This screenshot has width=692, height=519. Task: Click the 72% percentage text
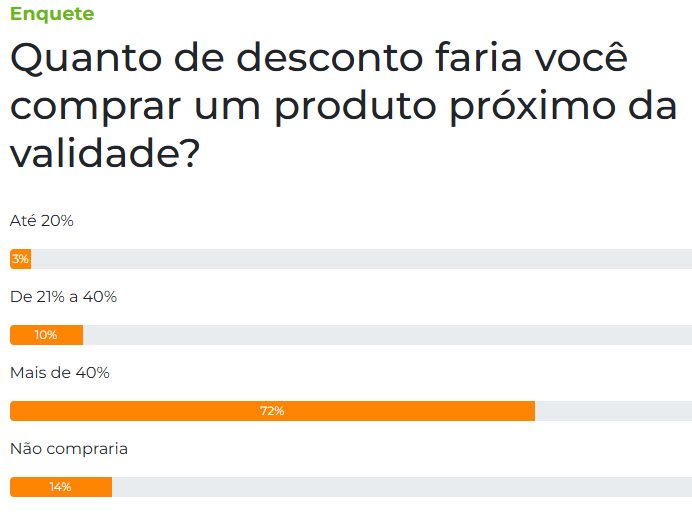[x=272, y=411]
